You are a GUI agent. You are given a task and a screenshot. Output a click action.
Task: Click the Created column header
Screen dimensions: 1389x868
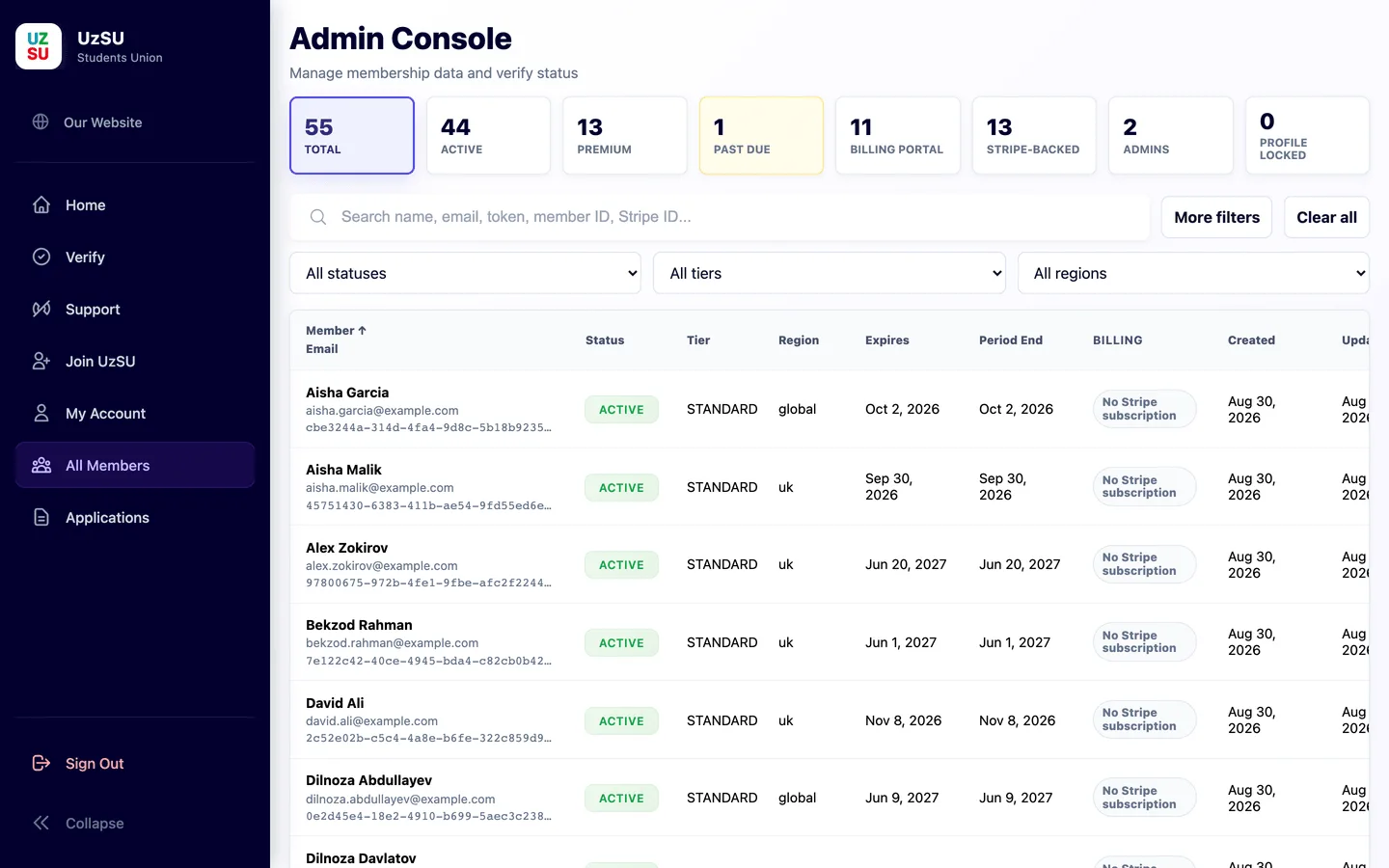[1251, 339]
